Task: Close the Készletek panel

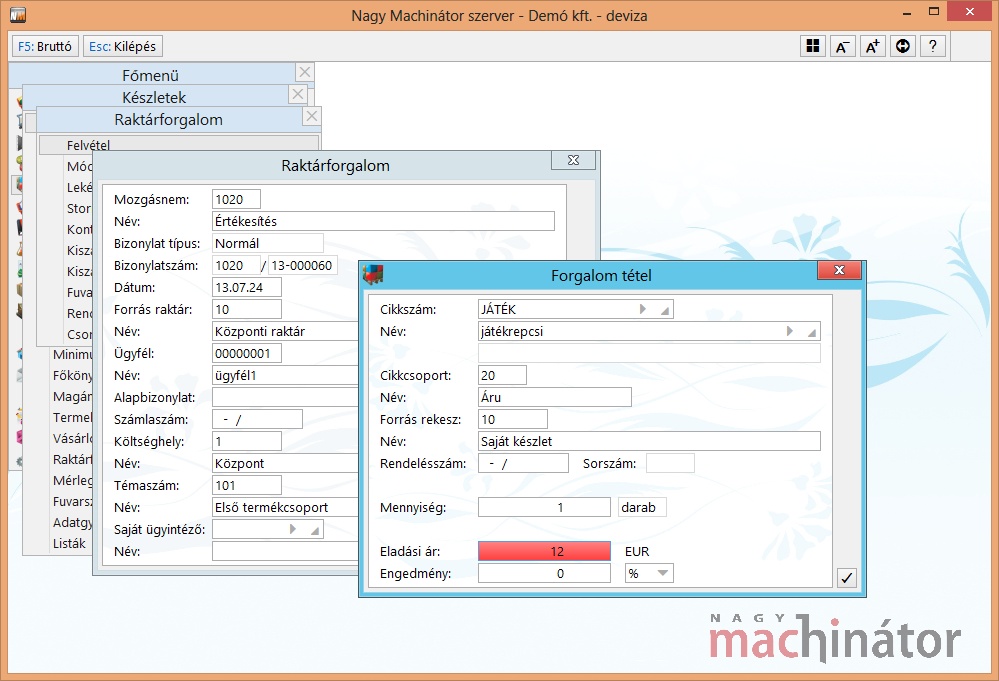Action: coord(298,94)
